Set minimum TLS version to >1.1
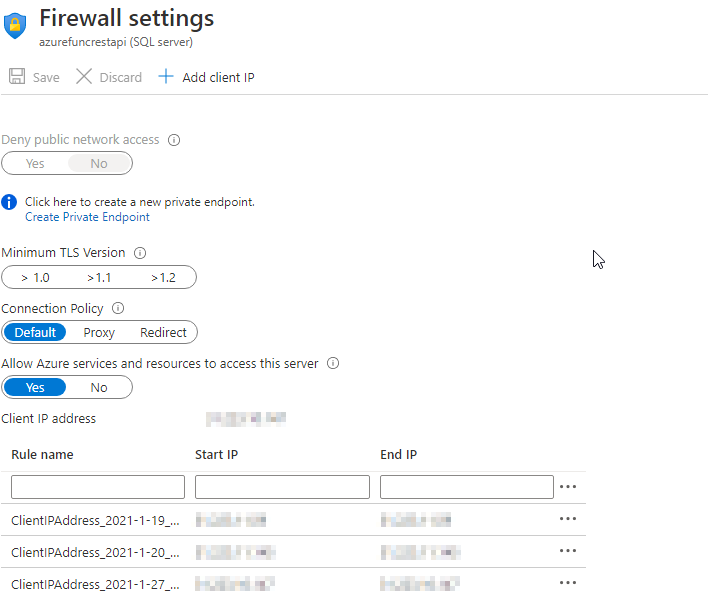This screenshot has height=599, width=708. point(99,278)
